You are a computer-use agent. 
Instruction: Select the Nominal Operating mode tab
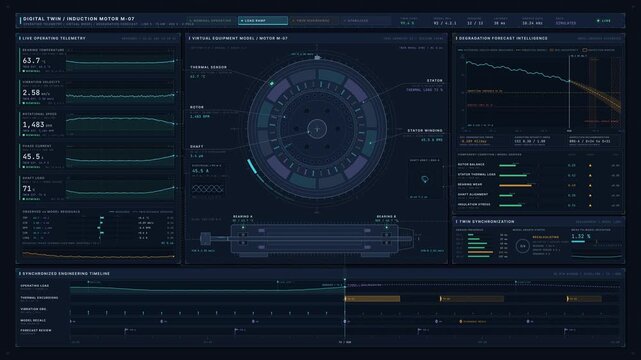pyautogui.click(x=211, y=20)
